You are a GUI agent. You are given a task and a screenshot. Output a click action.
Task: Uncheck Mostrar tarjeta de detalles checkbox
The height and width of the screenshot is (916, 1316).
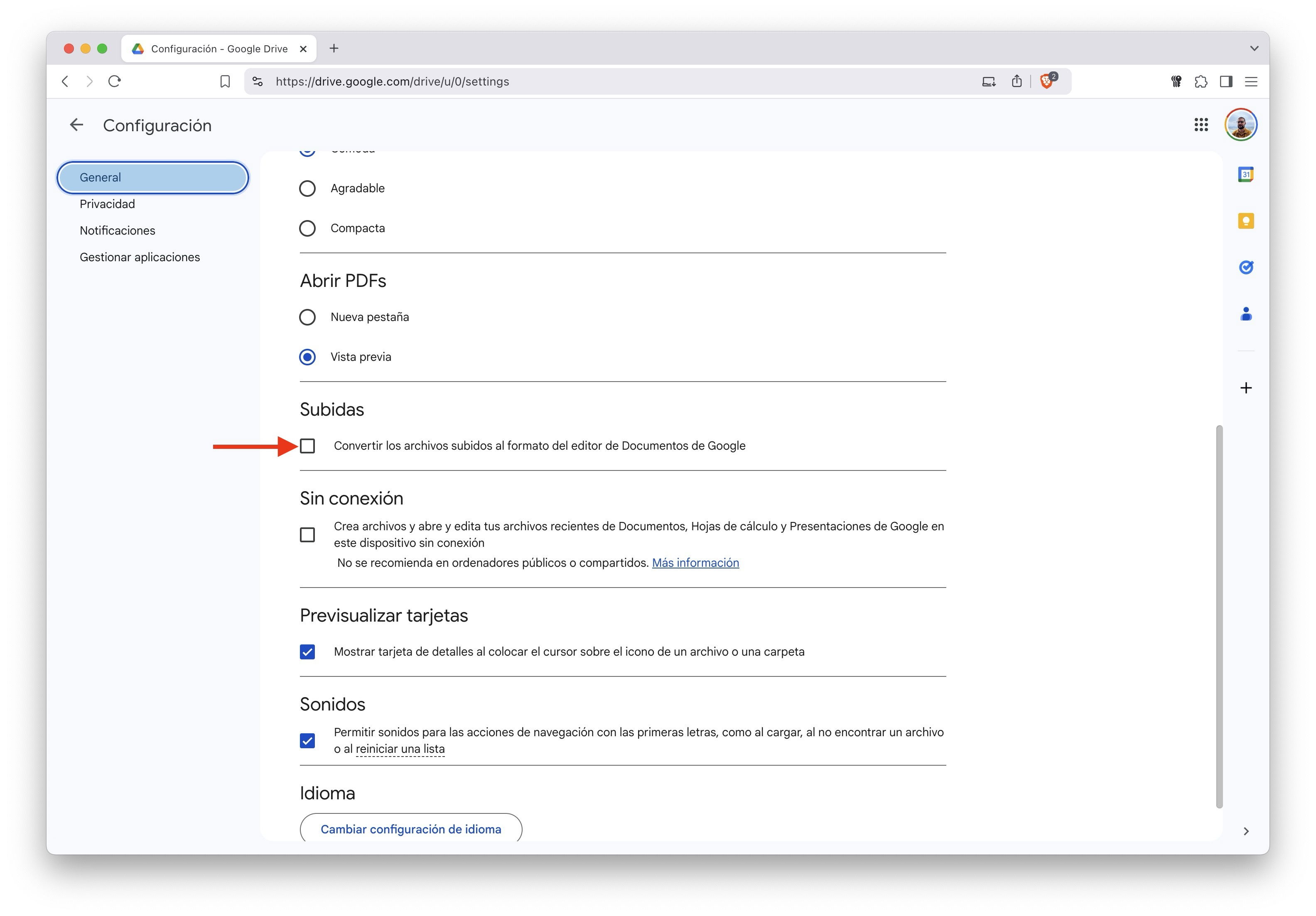click(x=307, y=652)
